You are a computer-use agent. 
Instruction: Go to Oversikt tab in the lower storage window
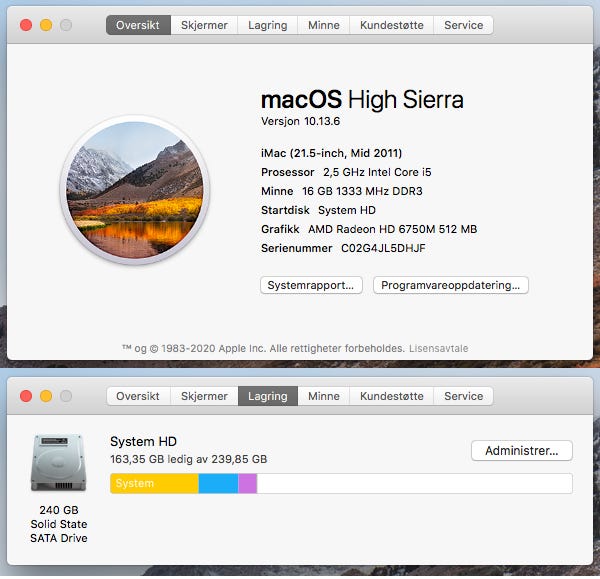coord(138,396)
